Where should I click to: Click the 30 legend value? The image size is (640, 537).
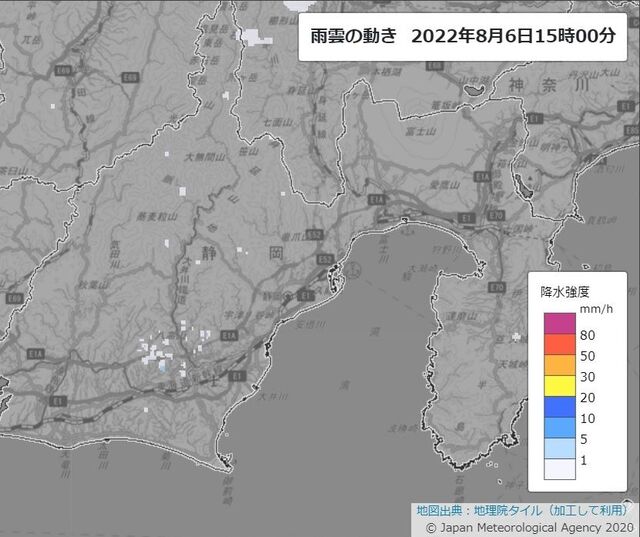(587, 377)
